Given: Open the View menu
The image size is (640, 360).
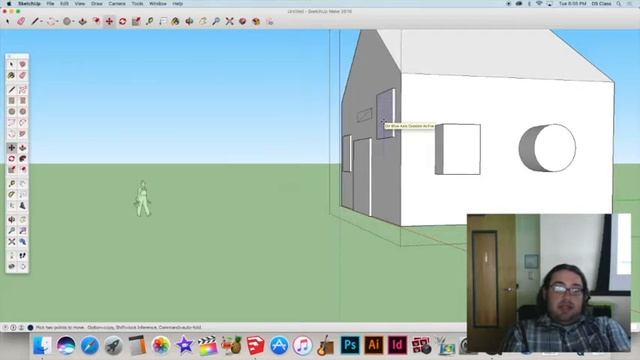Looking at the screenshot, I should click(x=80, y=4).
